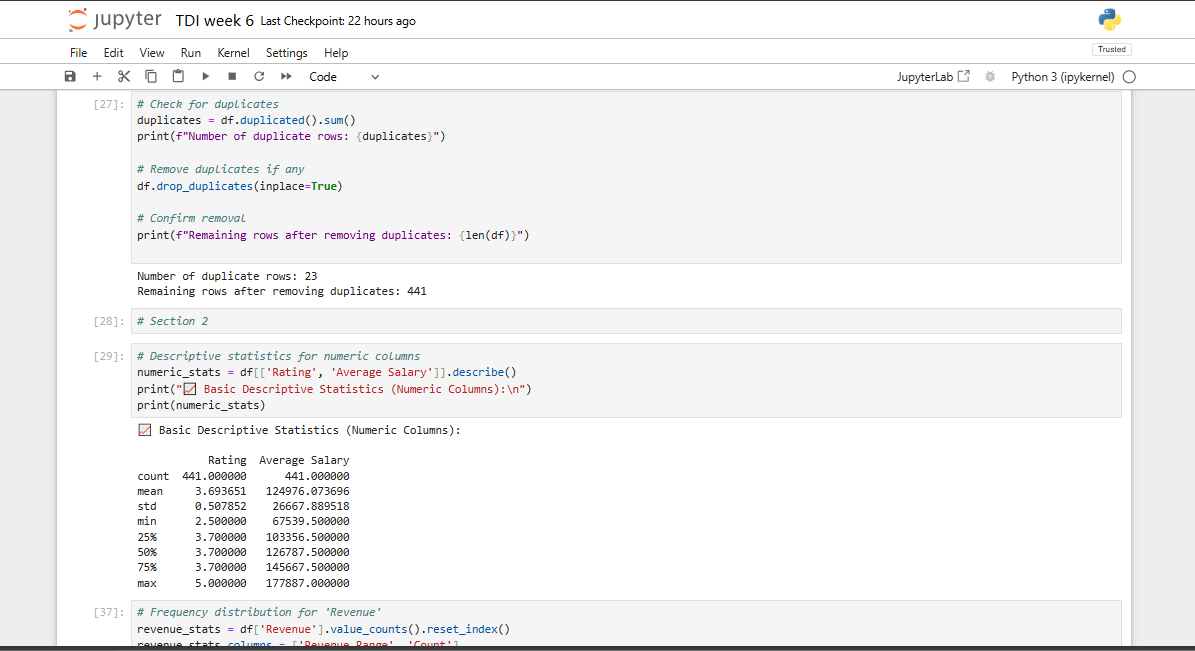Click the Basic Descriptive Statistics output heading
This screenshot has height=651, width=1195.
pos(300,430)
